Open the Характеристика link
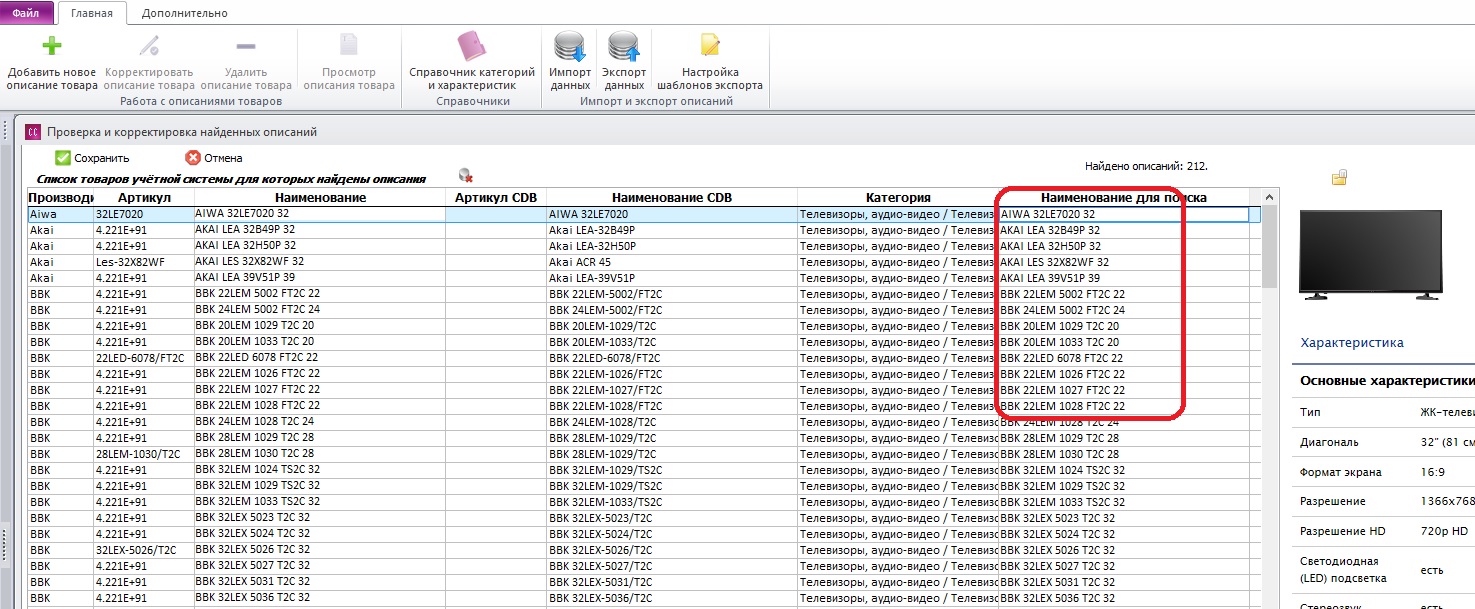The height and width of the screenshot is (609, 1475). pos(1351,342)
